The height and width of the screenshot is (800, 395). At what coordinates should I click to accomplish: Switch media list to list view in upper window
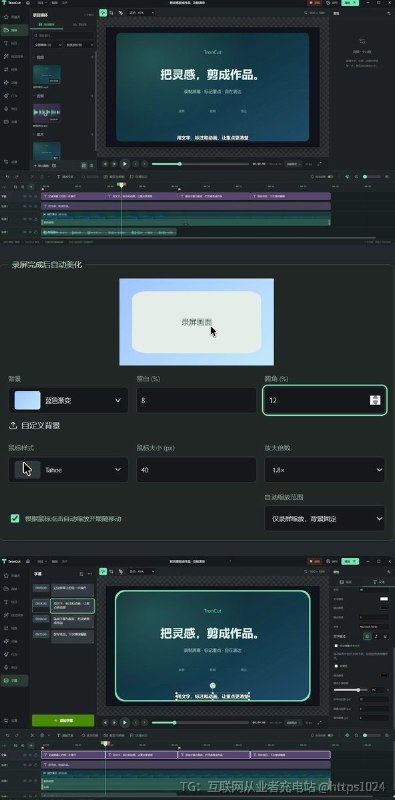point(91,165)
